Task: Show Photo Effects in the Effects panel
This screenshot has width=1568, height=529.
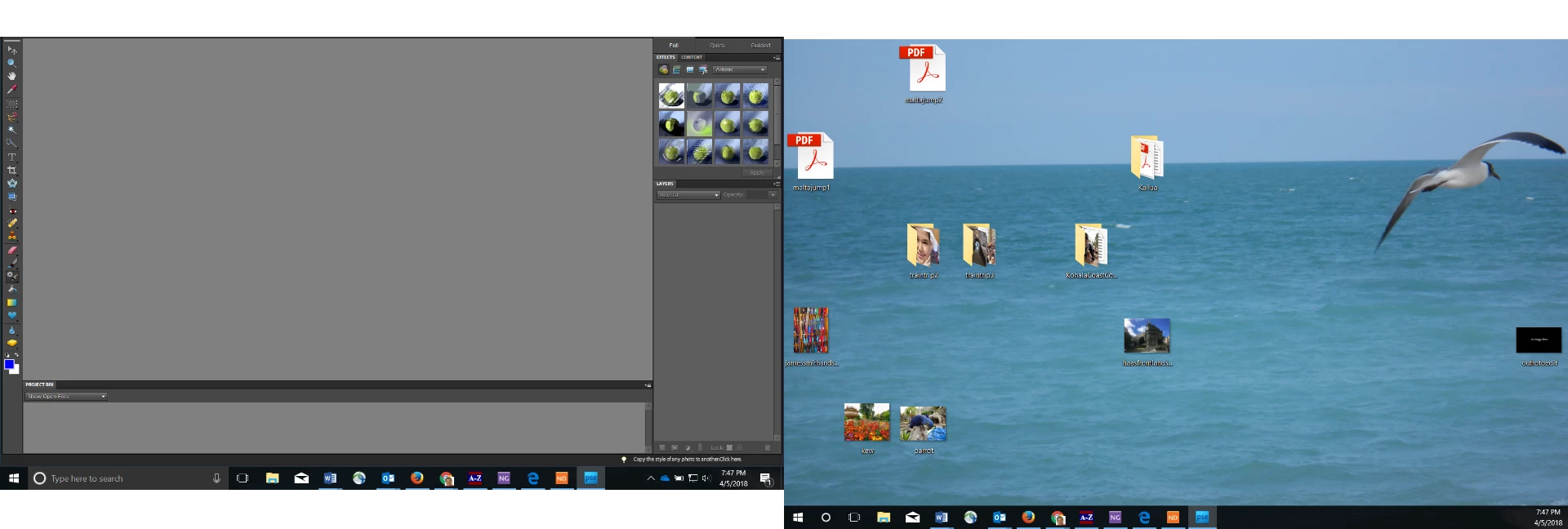Action: 689,69
